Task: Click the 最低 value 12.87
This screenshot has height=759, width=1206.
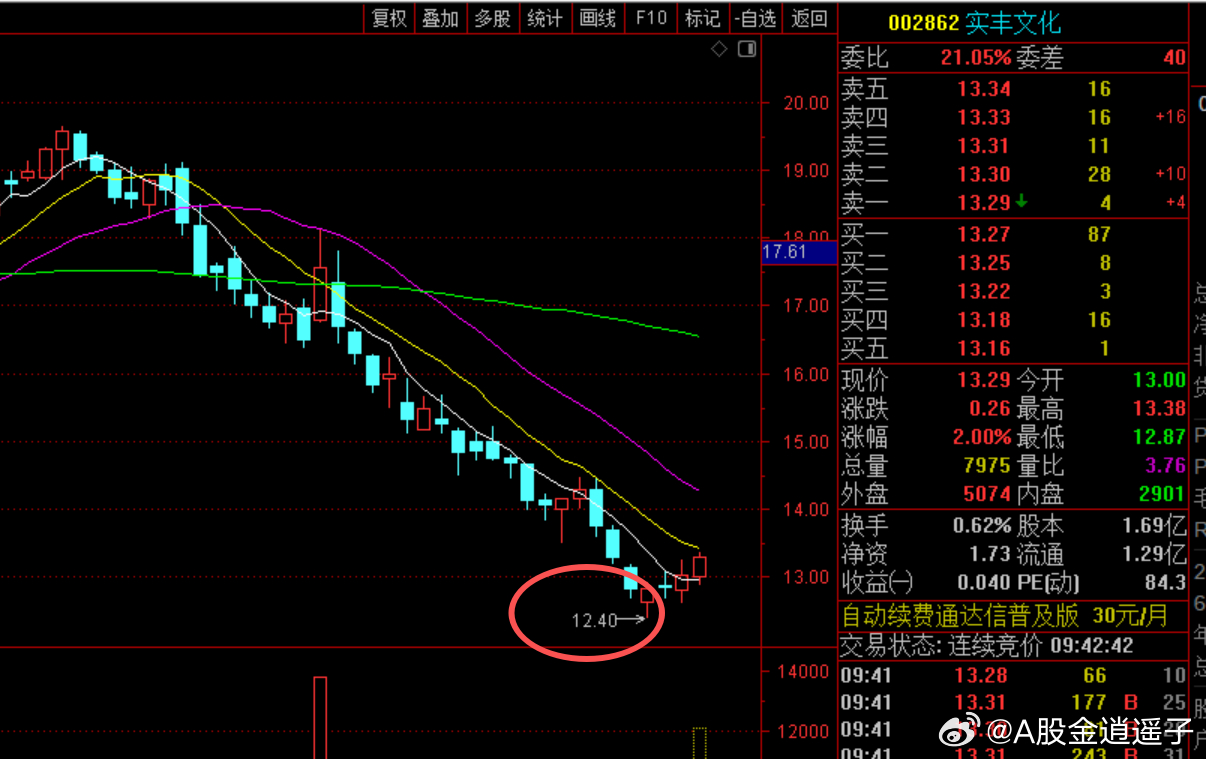Action: 1159,437
